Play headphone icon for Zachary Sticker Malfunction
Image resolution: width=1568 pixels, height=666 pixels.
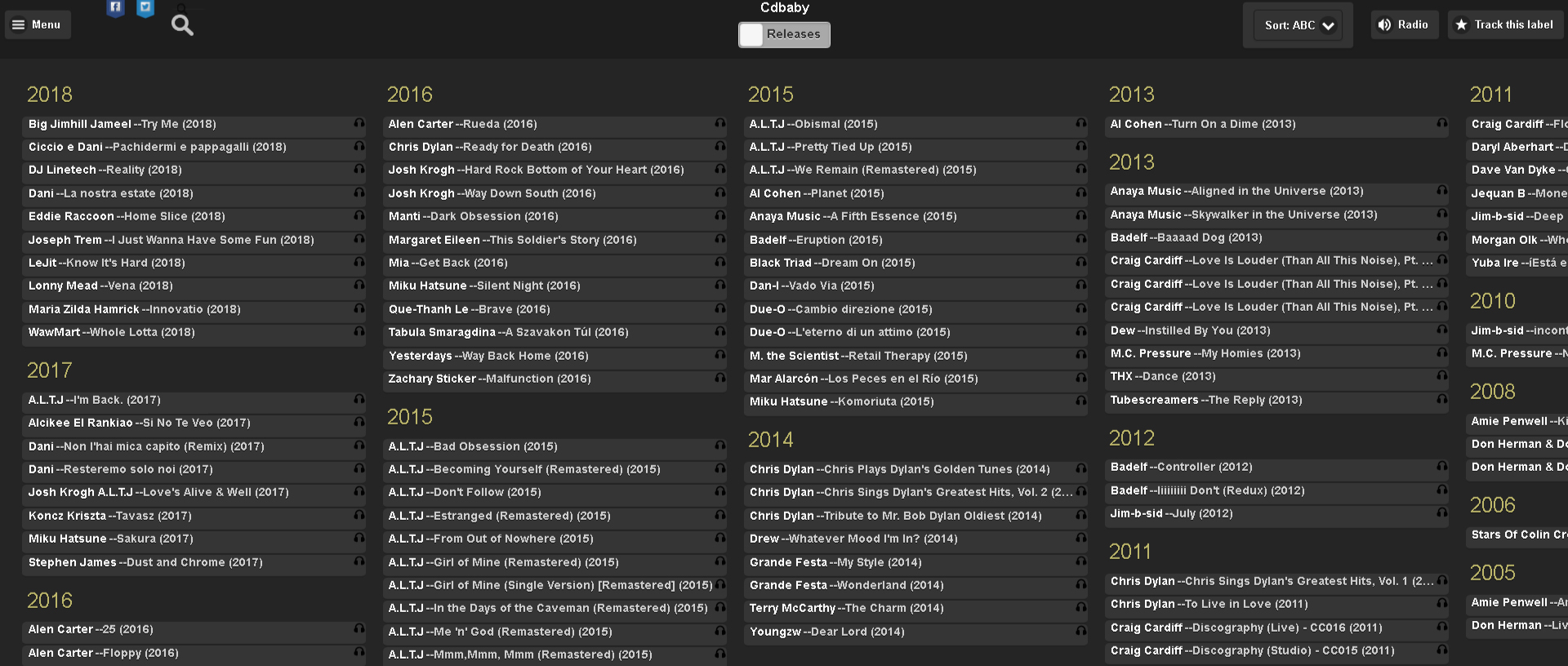(x=720, y=378)
